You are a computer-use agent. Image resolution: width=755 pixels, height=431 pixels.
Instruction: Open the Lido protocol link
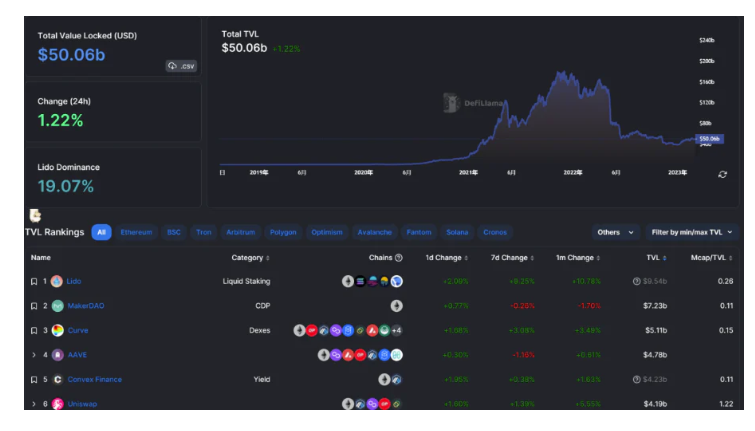click(74, 281)
